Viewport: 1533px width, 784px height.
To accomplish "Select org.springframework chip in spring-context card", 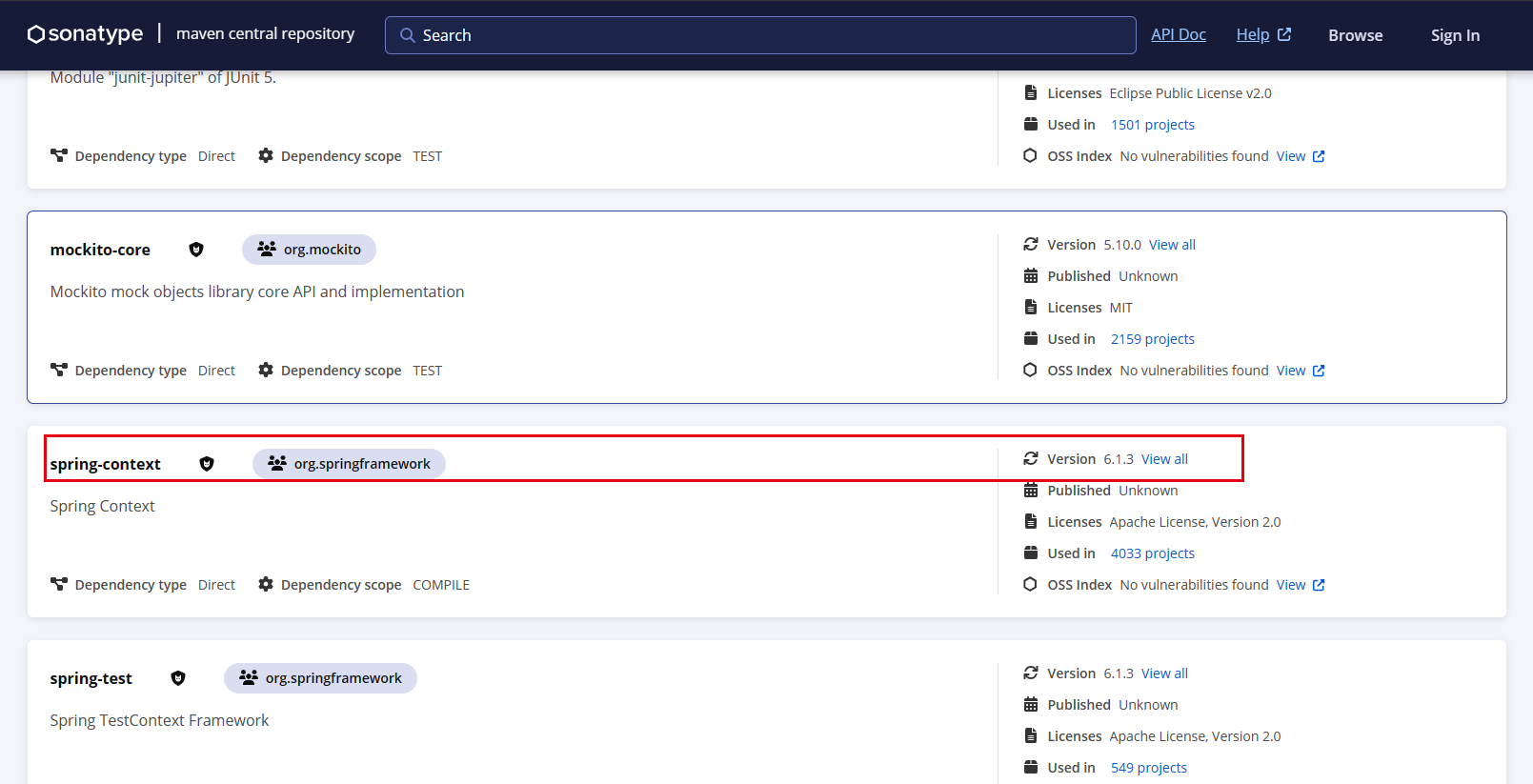I will (349, 464).
